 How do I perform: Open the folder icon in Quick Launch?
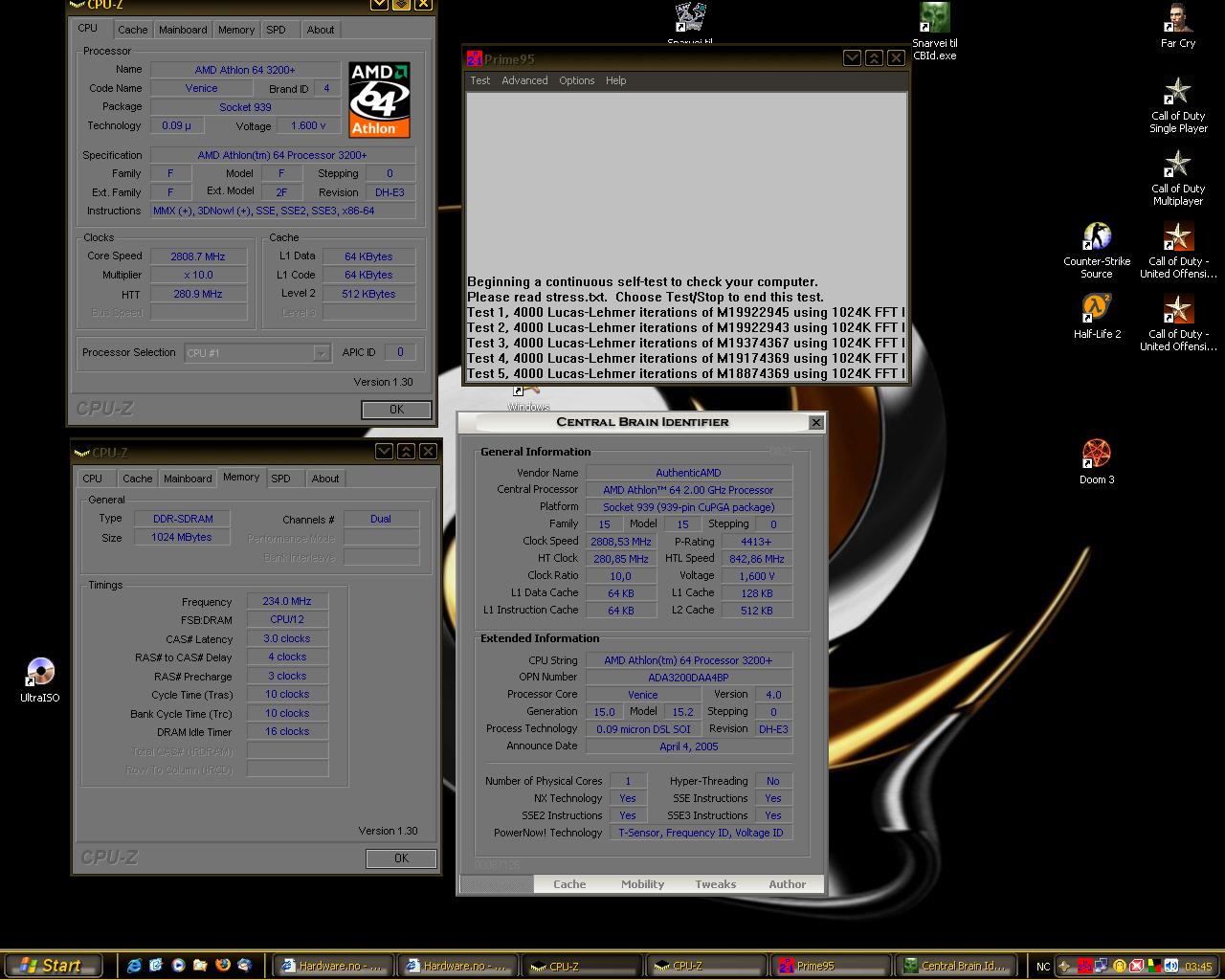[x=200, y=966]
